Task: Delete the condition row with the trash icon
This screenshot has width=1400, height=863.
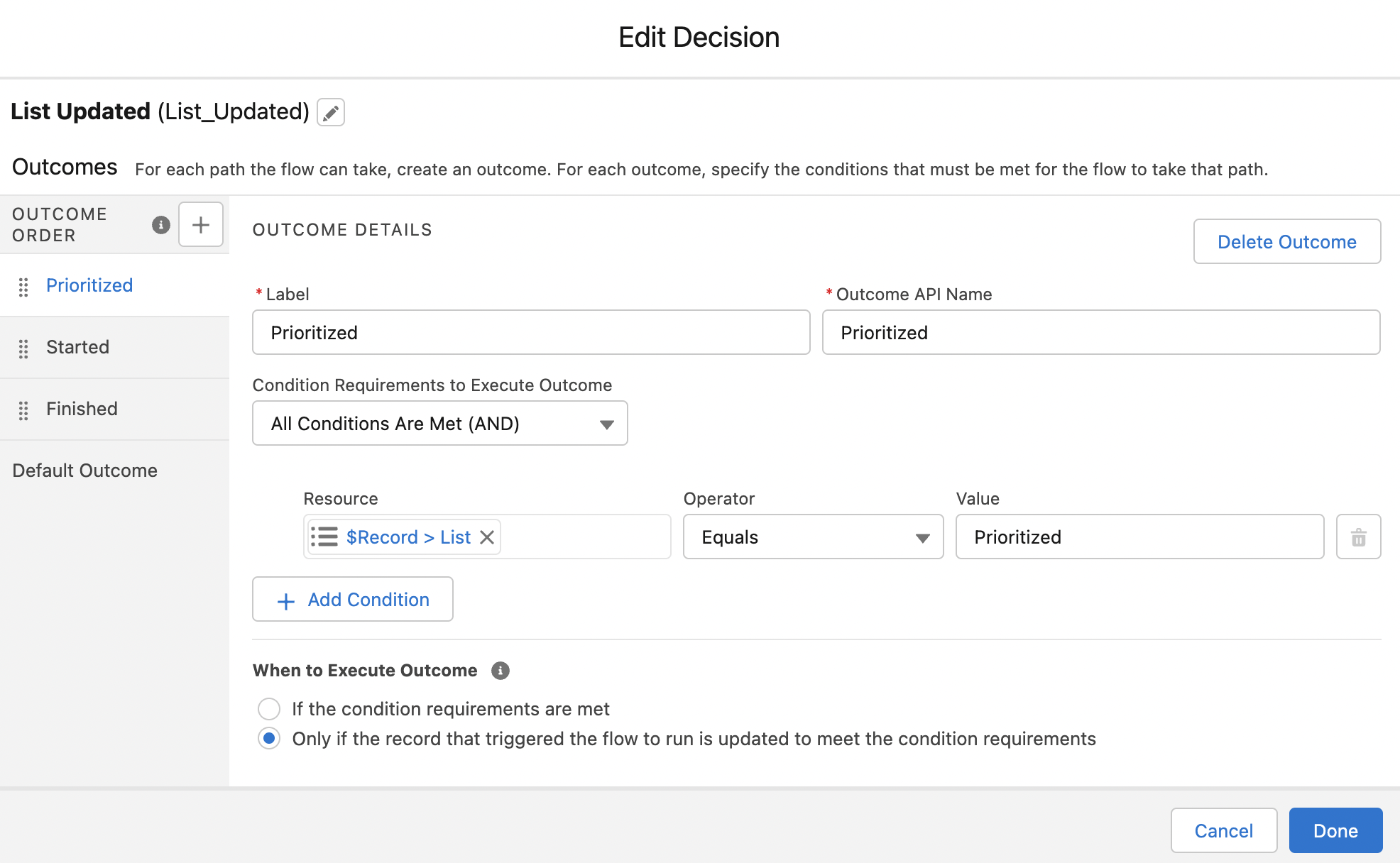Action: coord(1358,537)
